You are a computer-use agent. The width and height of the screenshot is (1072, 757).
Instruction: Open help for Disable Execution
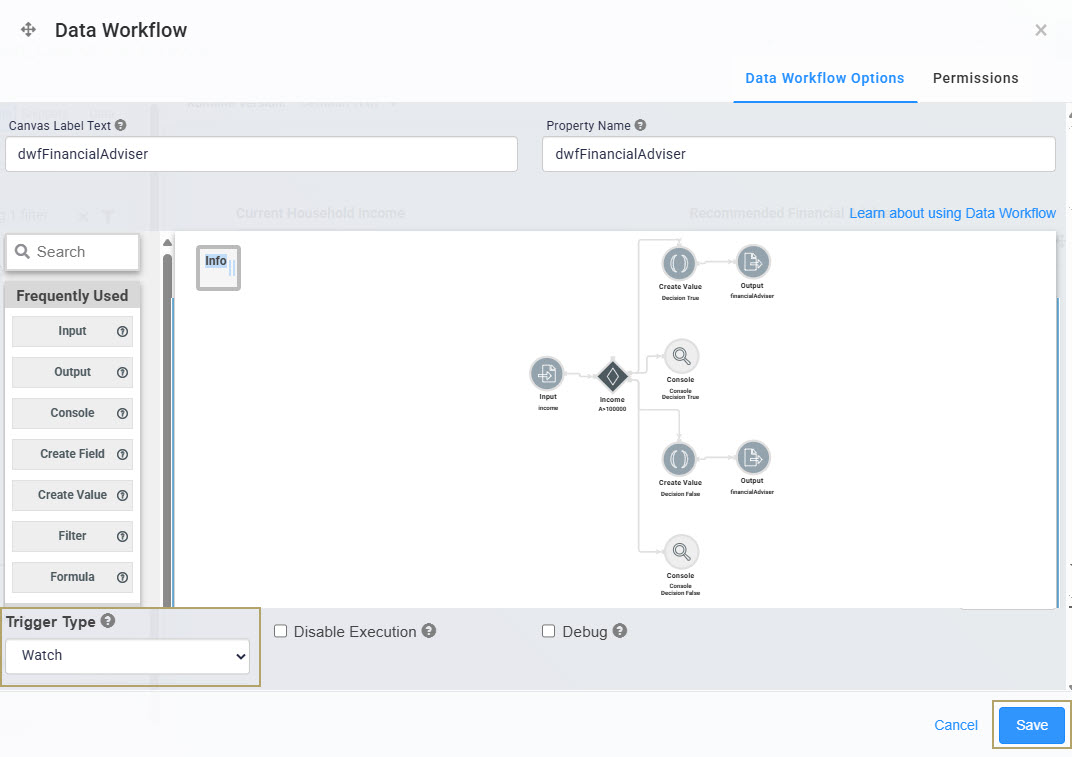(x=429, y=630)
